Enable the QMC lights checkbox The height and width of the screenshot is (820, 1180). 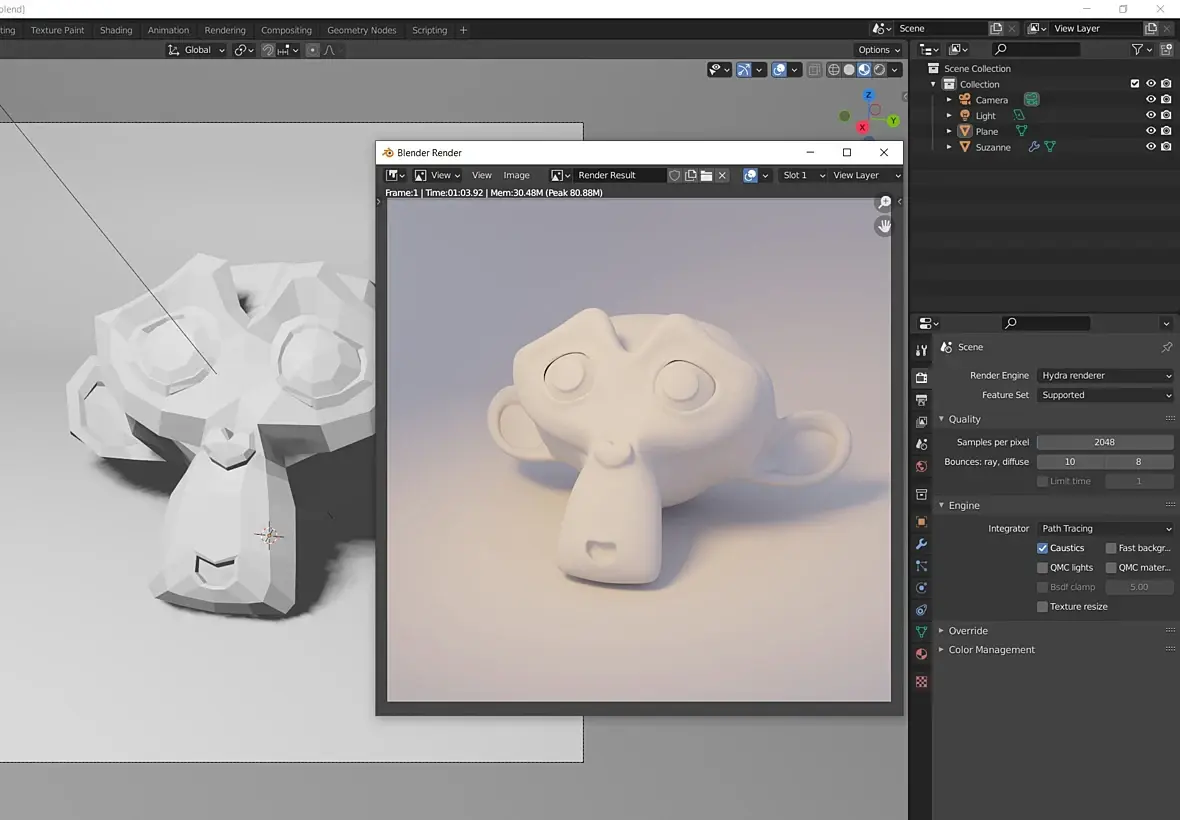point(1042,568)
